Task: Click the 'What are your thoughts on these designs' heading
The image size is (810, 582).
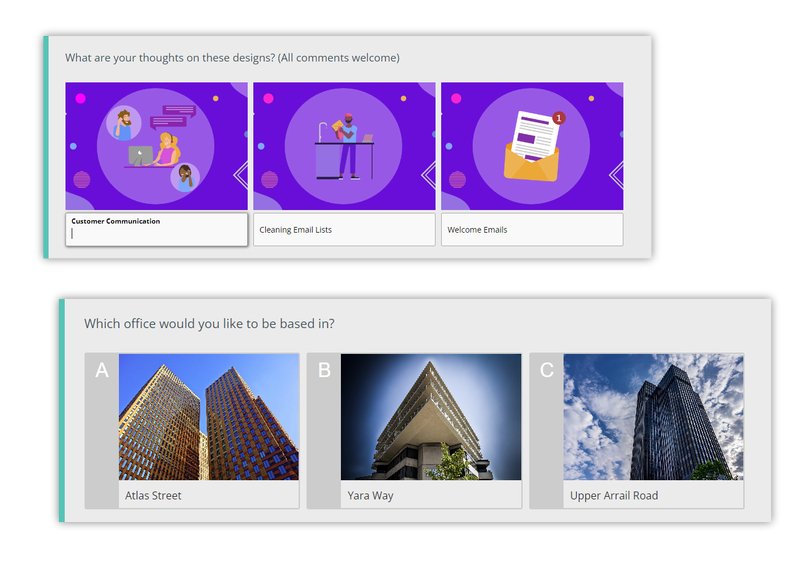Action: click(x=232, y=58)
